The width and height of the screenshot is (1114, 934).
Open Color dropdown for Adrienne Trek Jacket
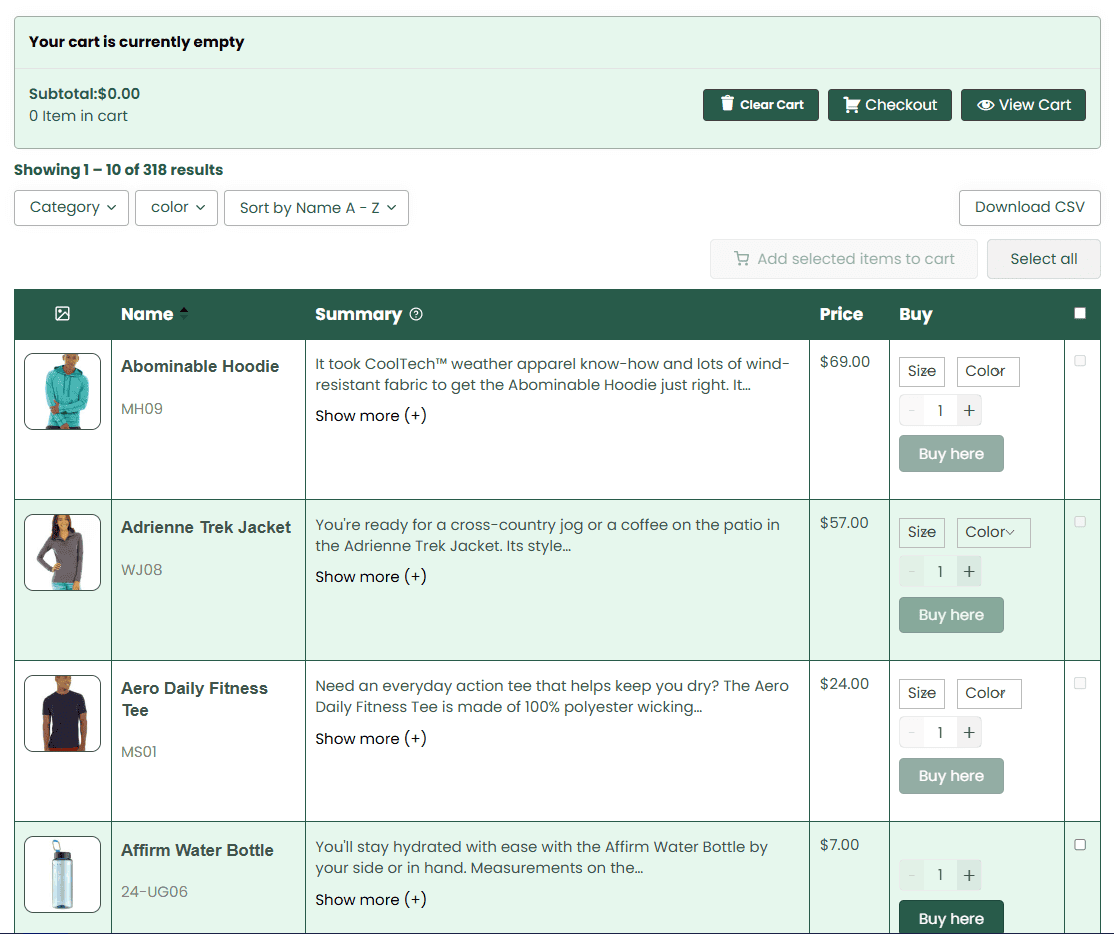pos(992,533)
